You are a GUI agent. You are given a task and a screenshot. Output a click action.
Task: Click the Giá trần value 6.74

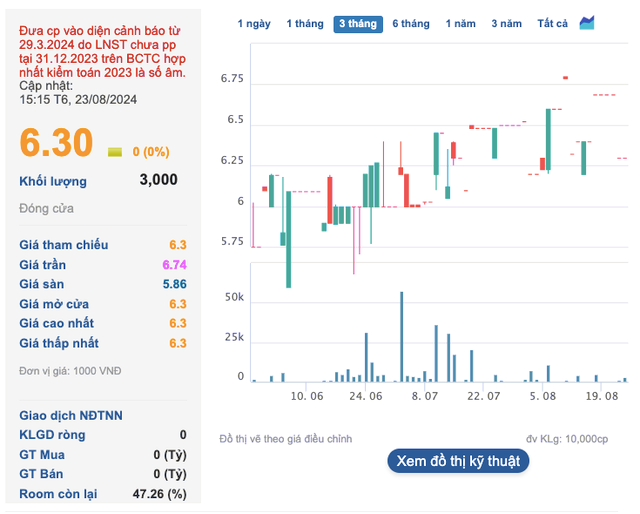[174, 265]
